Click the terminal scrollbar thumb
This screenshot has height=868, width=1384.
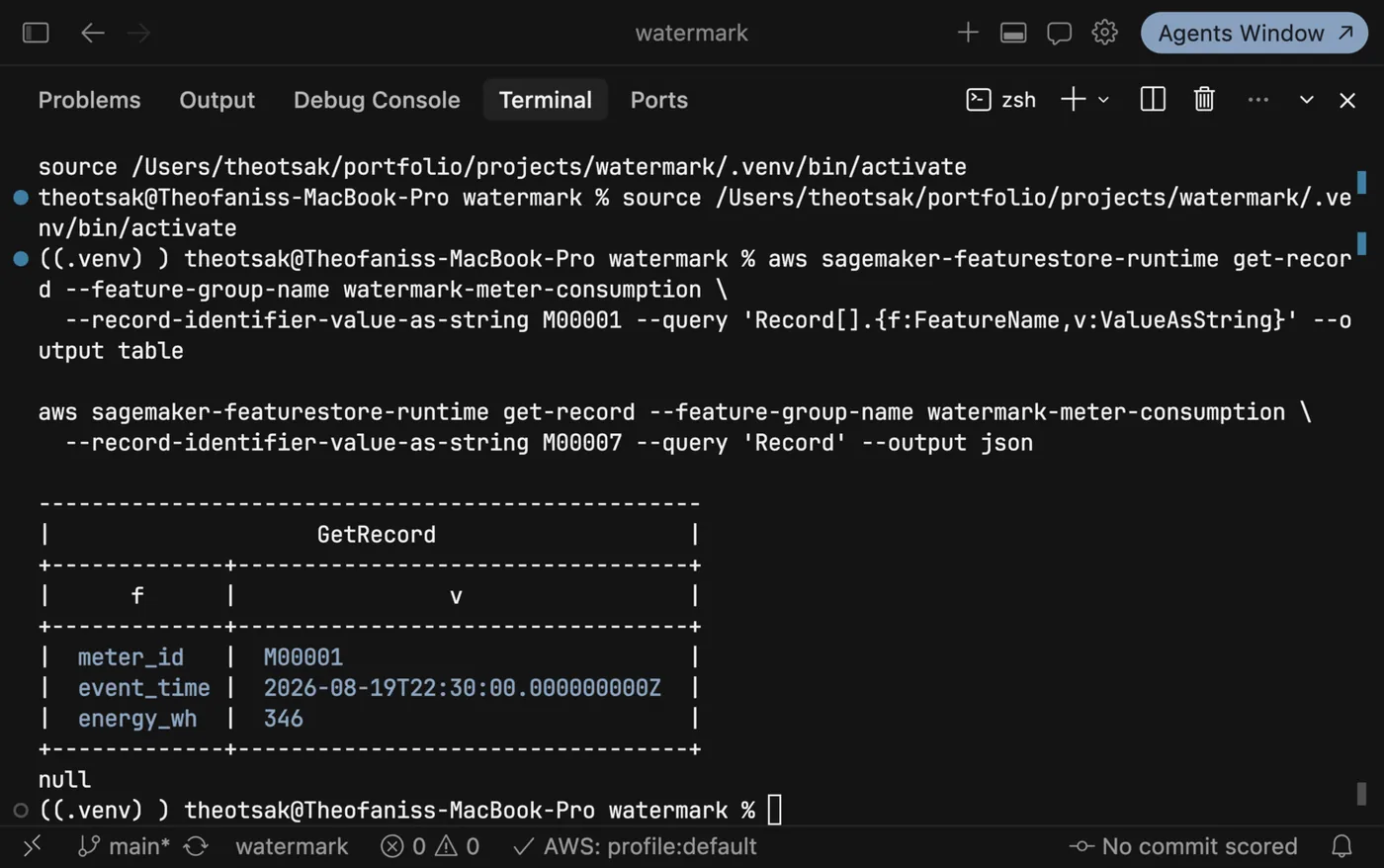[1361, 793]
